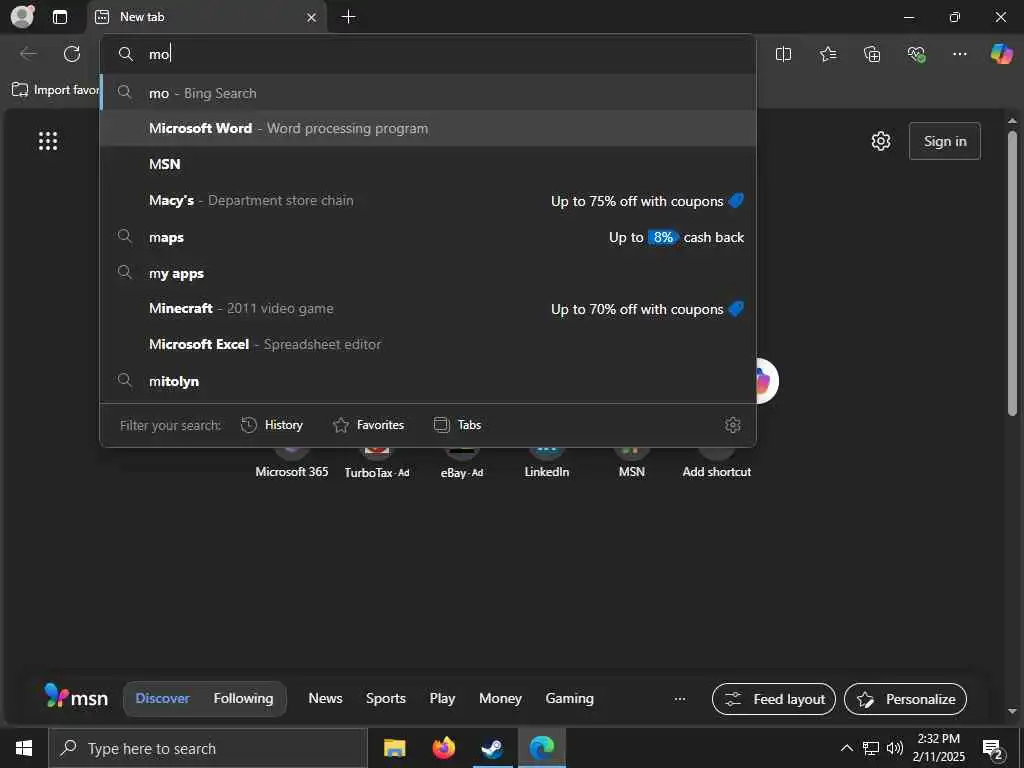Open the profile avatar icon
The image size is (1024, 768).
click(22, 17)
